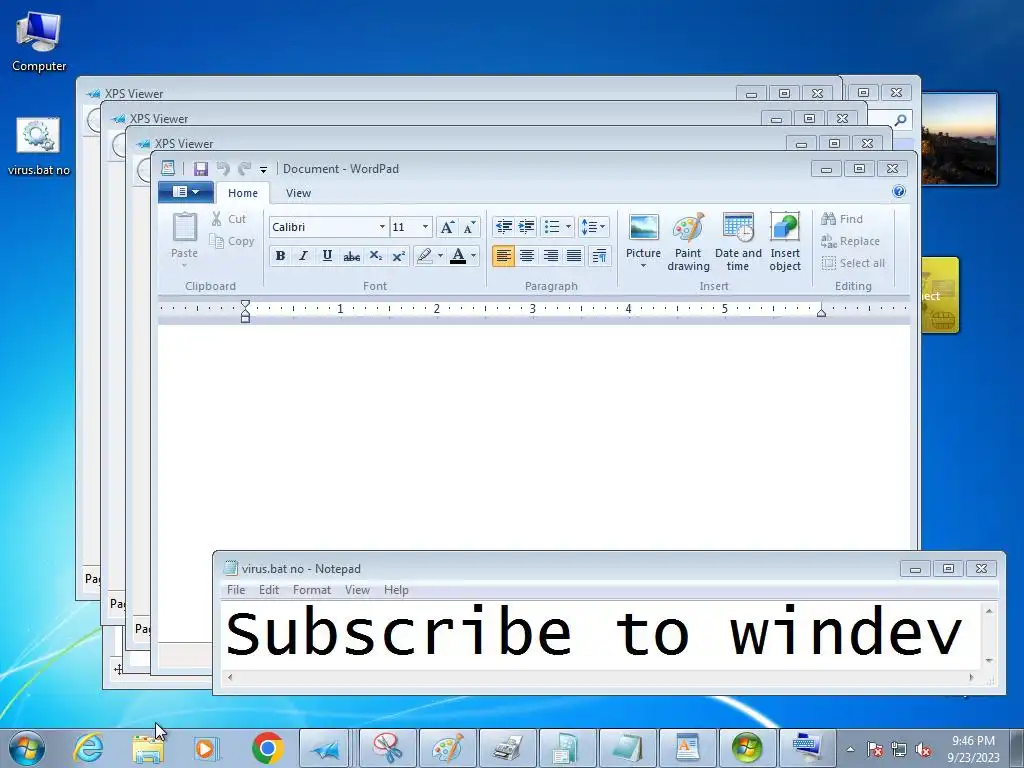Align text left
Screen dimensions: 1024x768
coord(503,256)
